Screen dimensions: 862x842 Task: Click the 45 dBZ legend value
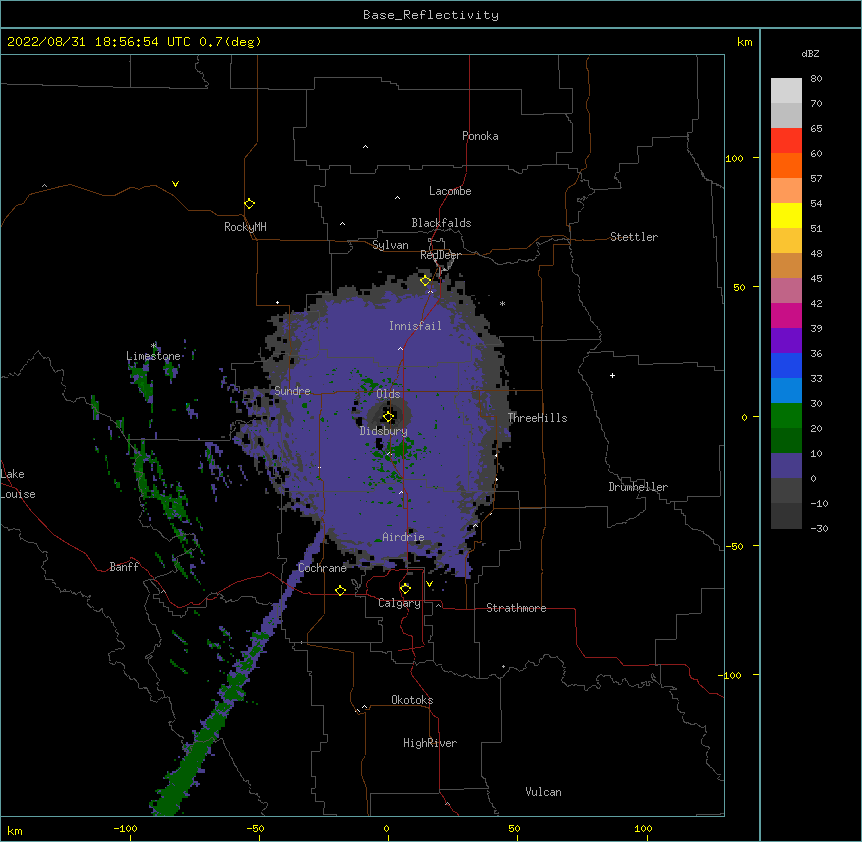pyautogui.click(x=816, y=279)
